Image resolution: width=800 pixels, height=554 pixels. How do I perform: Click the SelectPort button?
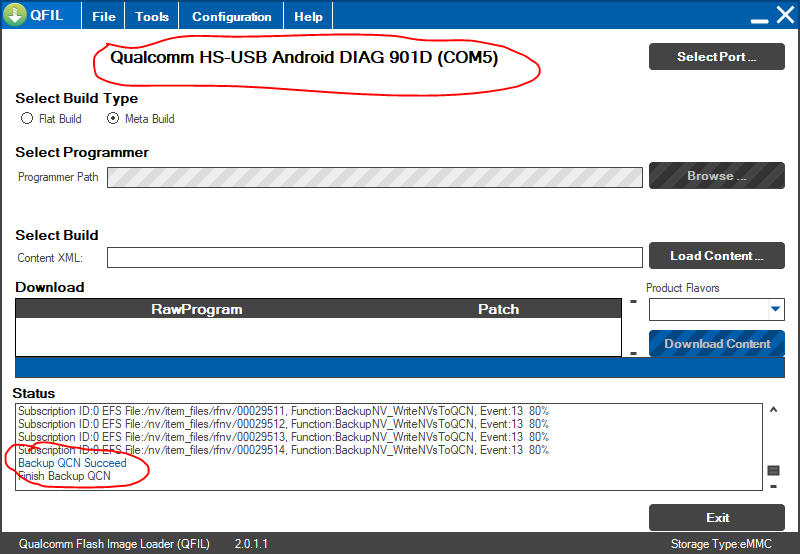716,57
